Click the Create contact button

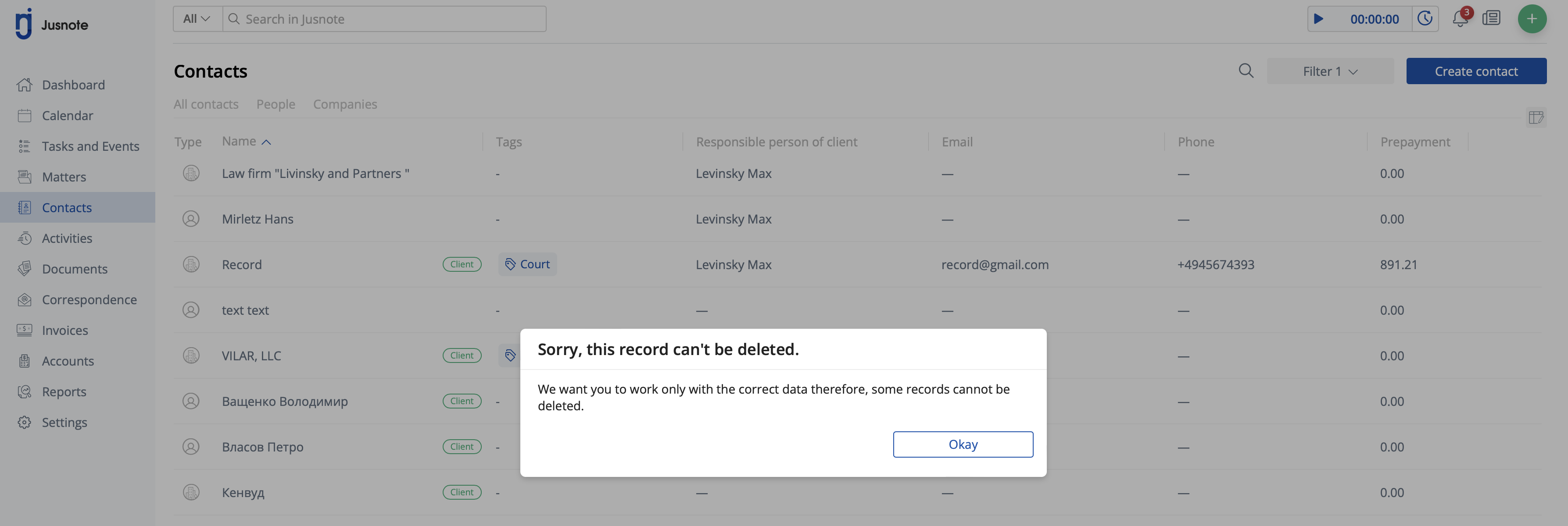tap(1475, 71)
